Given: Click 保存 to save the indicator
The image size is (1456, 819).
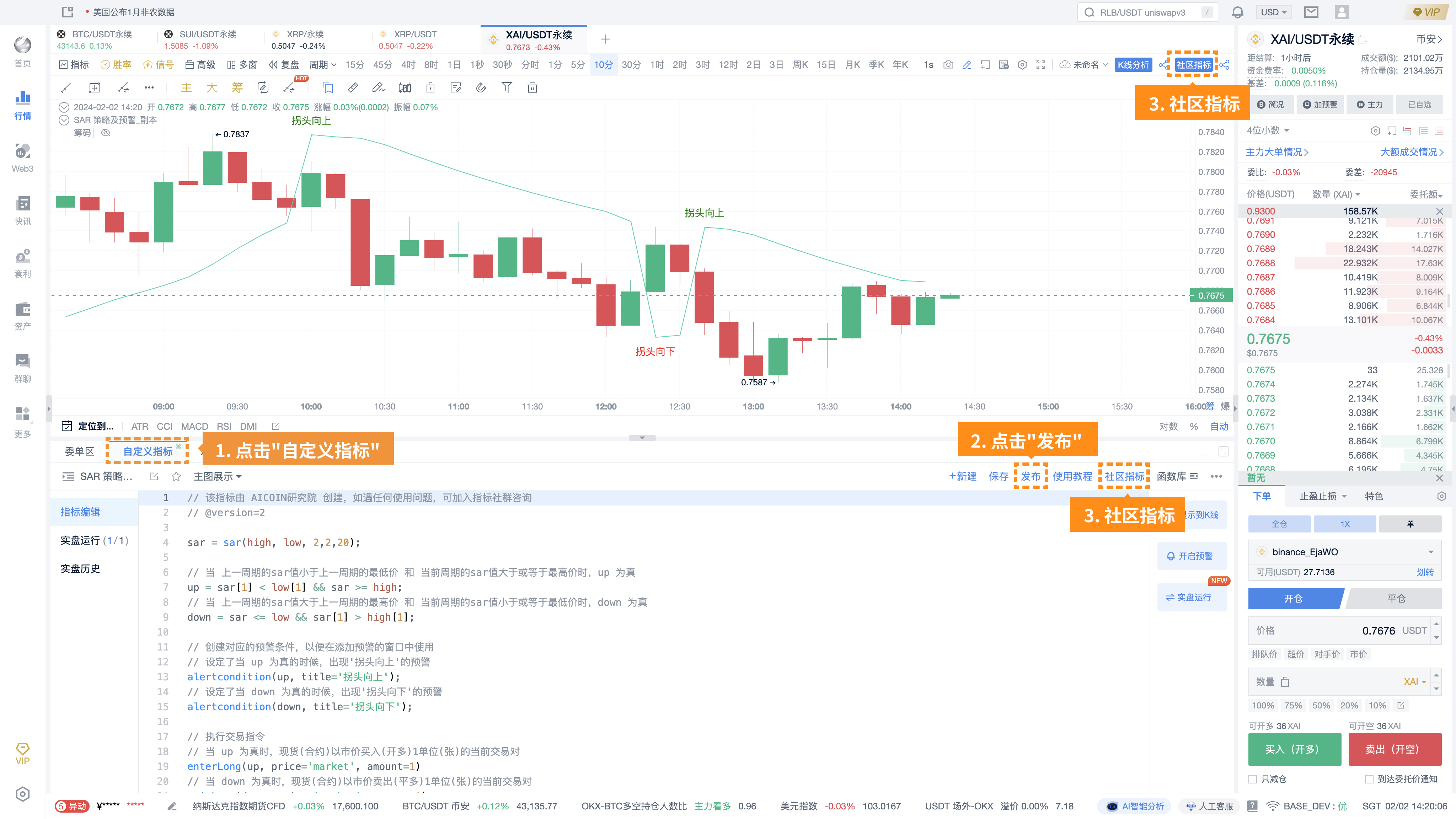Looking at the screenshot, I should (x=998, y=476).
